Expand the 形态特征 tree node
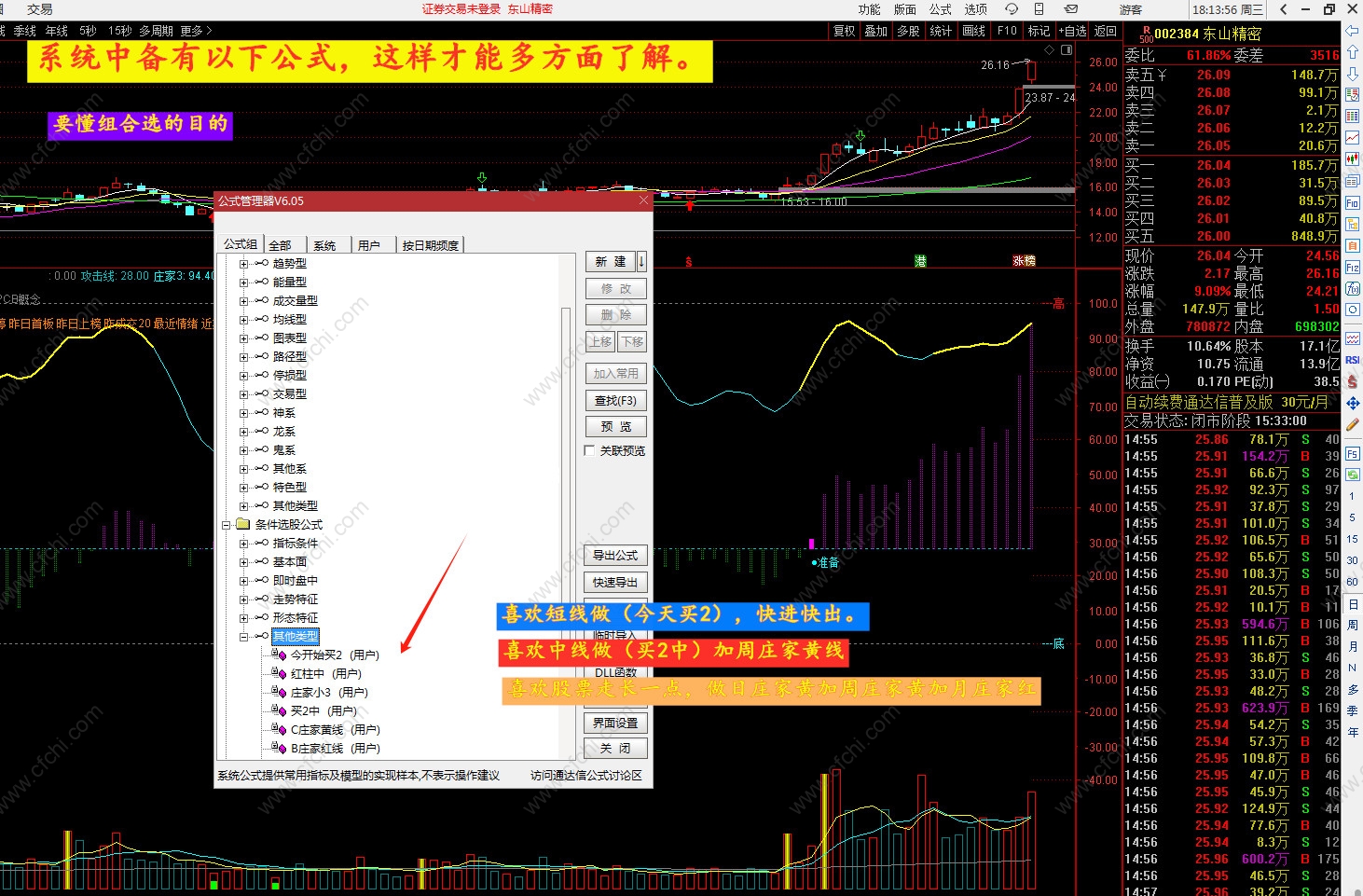Image resolution: width=1363 pixels, height=896 pixels. (243, 618)
